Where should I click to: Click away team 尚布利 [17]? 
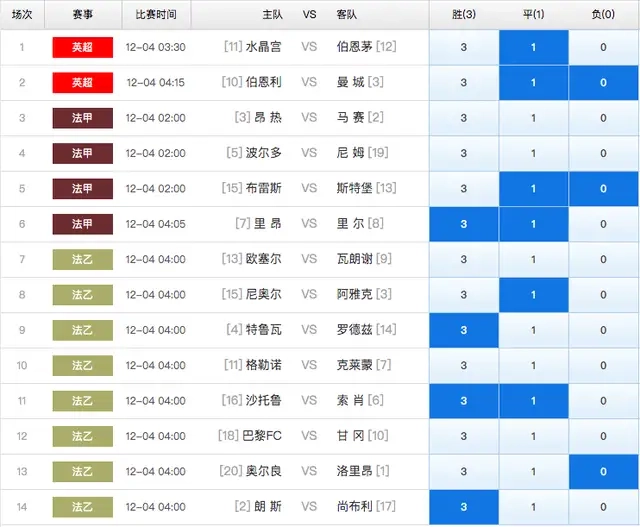tap(366, 507)
